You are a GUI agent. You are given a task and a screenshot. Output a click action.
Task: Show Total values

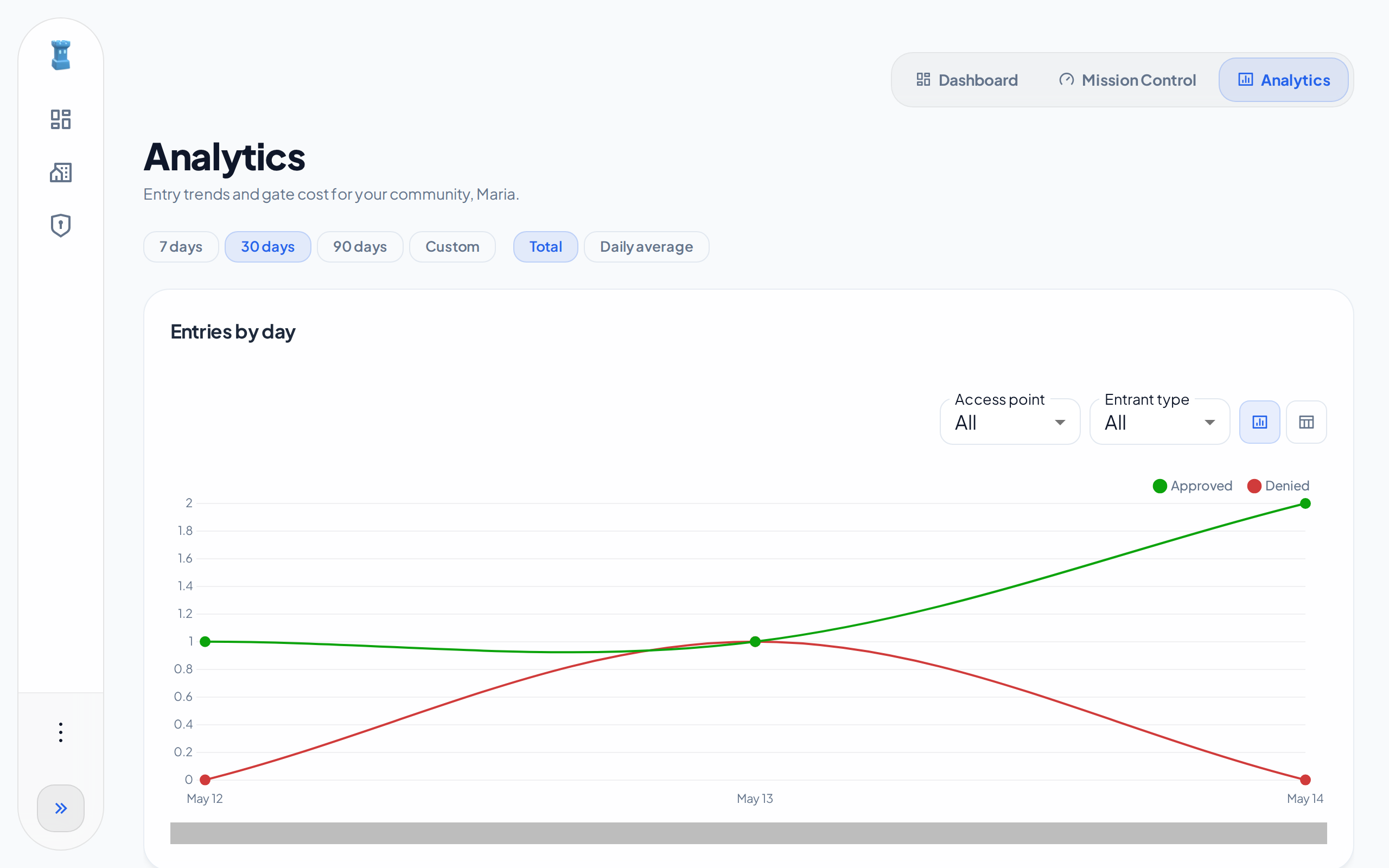[545, 247]
